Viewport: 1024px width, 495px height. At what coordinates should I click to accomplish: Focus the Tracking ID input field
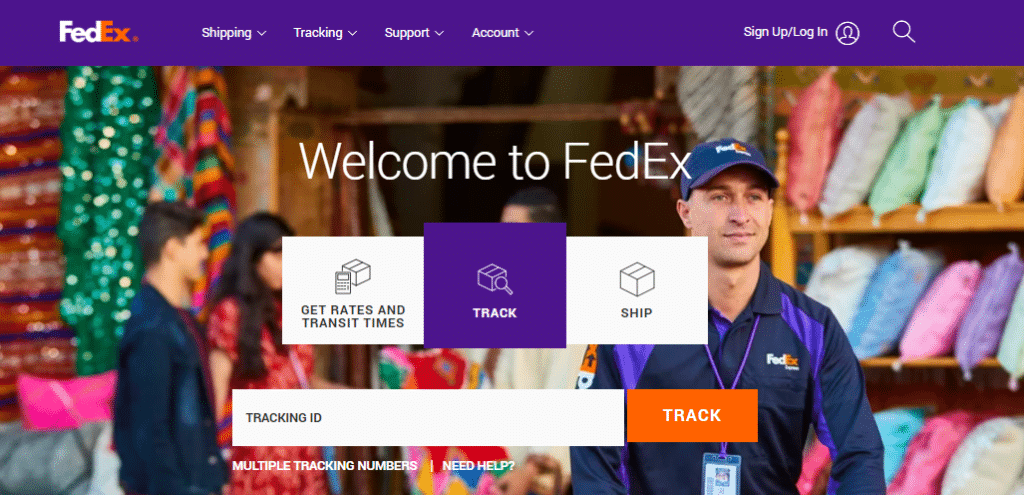tap(428, 417)
